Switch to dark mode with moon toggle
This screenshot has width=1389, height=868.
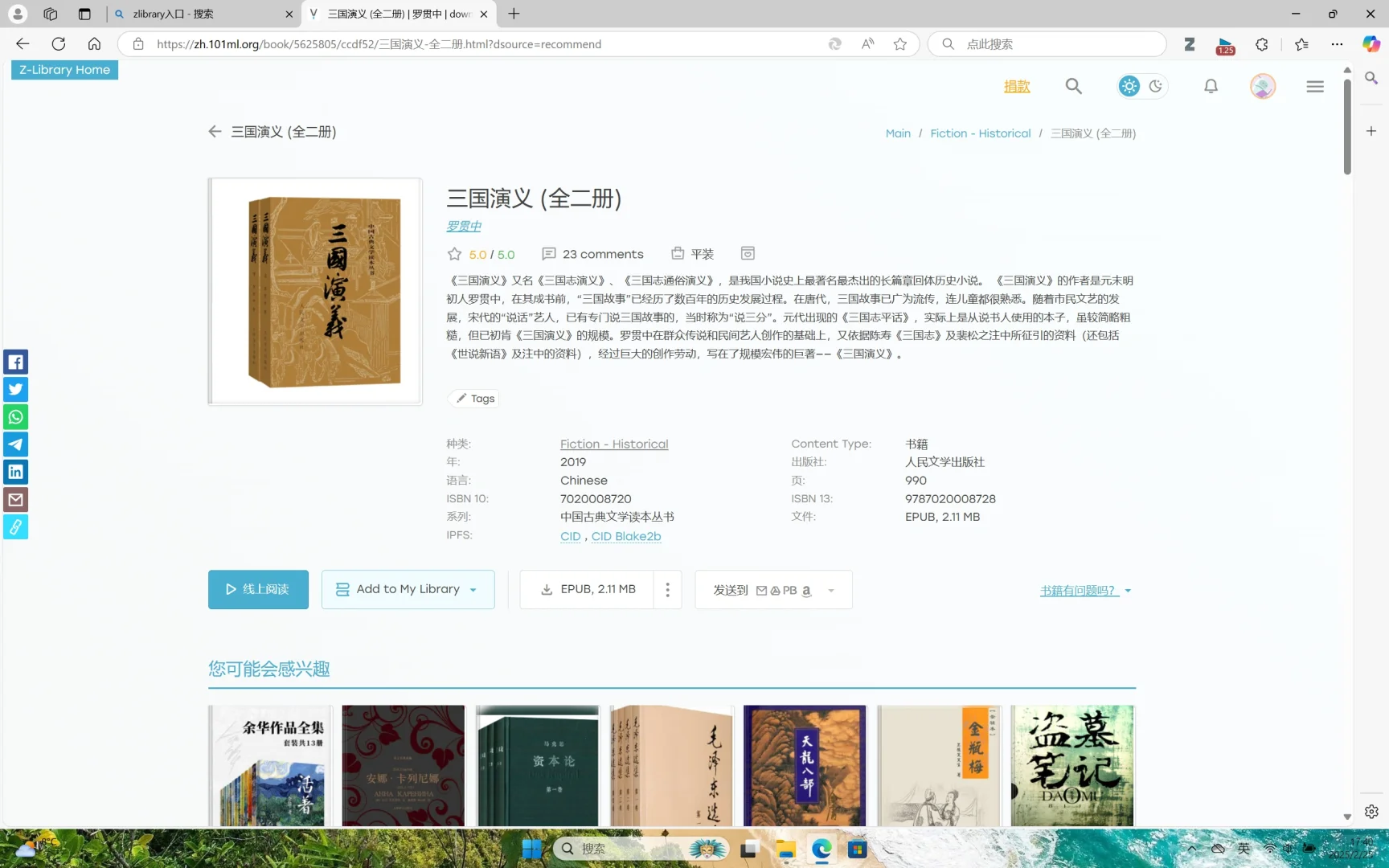click(x=1155, y=86)
